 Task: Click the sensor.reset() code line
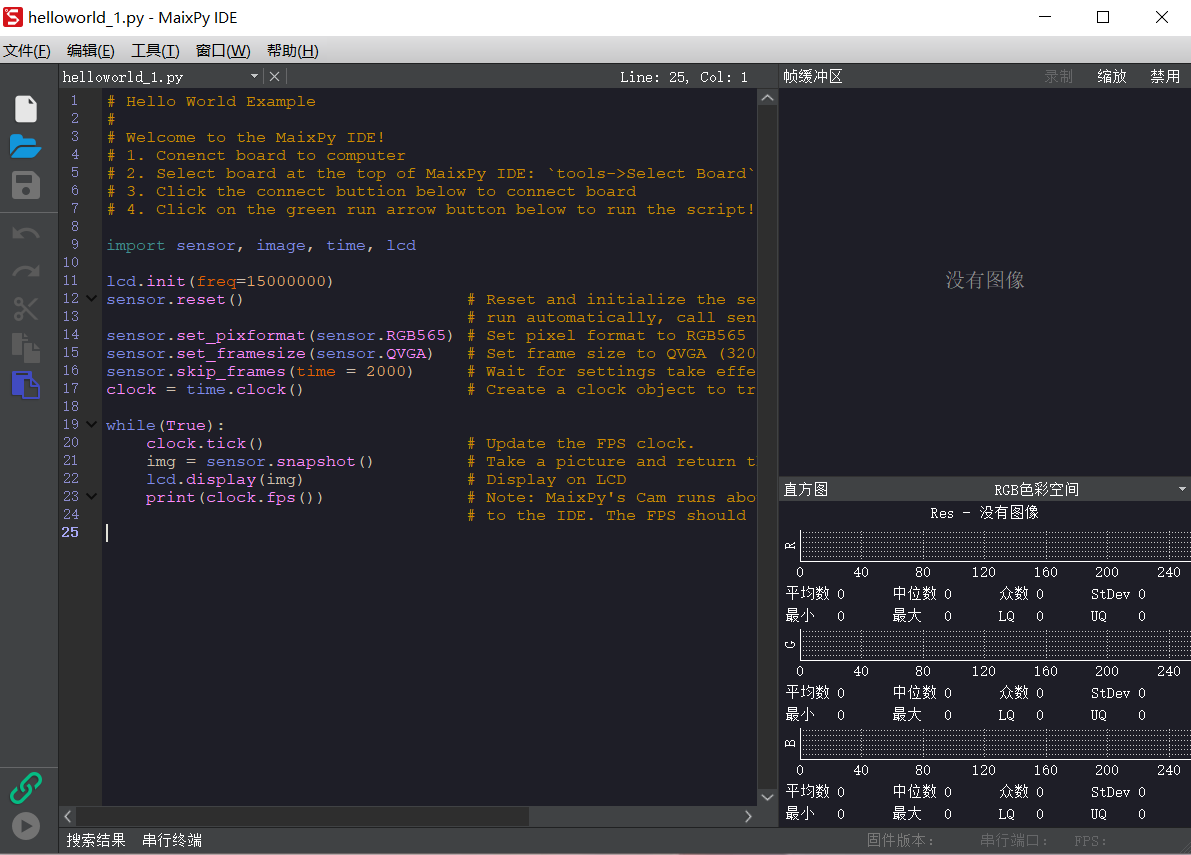click(175, 299)
